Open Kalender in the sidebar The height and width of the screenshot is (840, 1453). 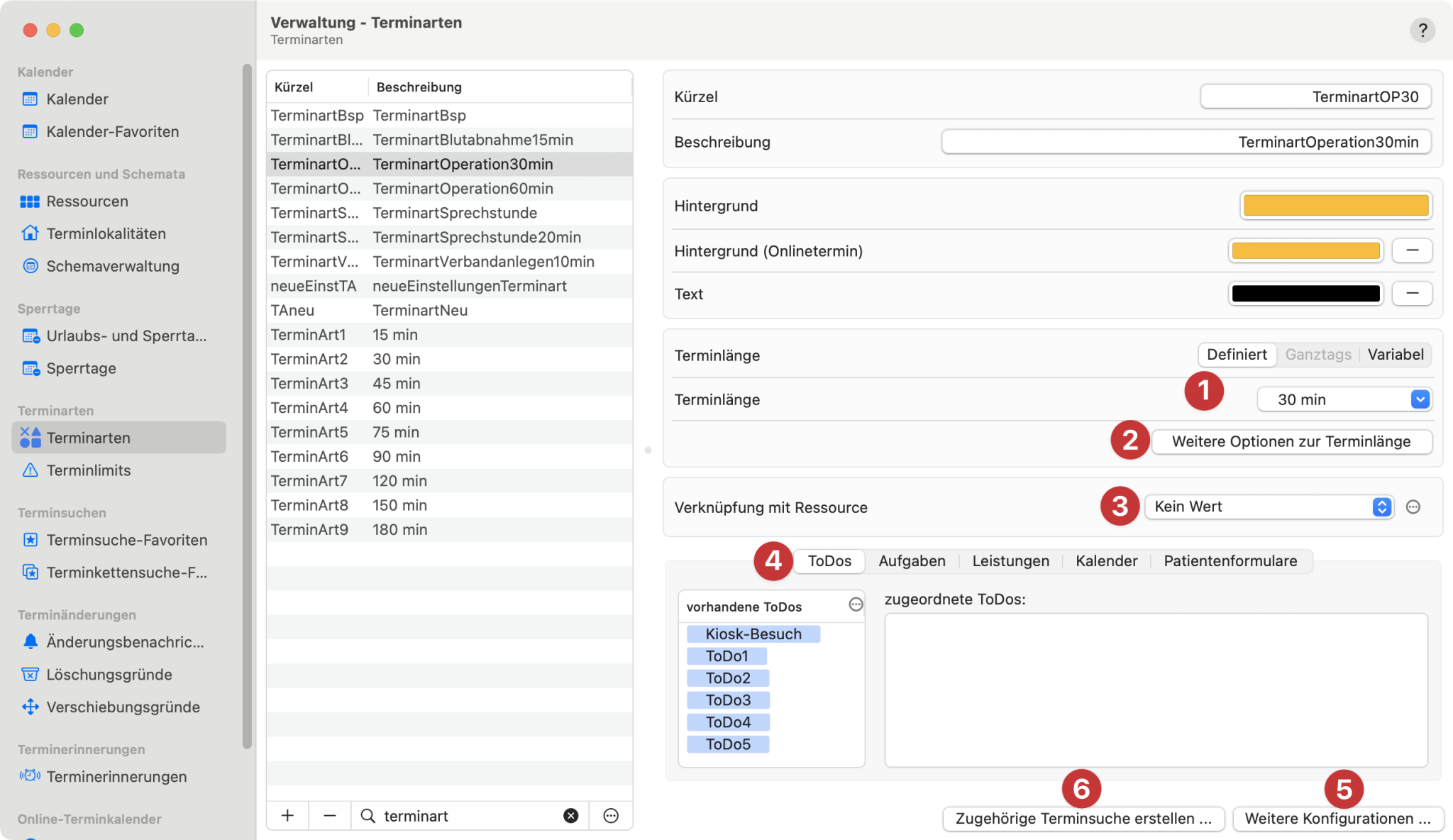[x=77, y=99]
